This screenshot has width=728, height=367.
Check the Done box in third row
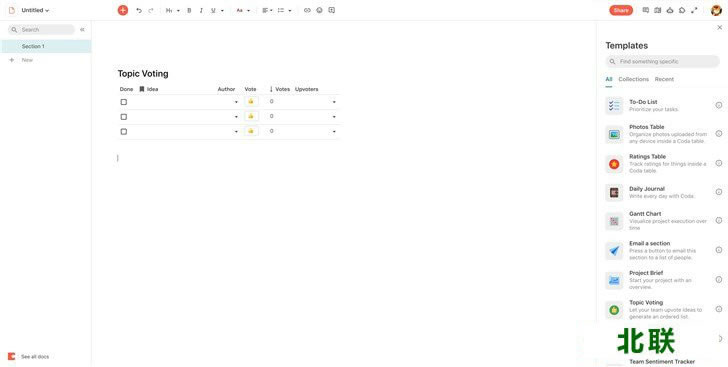coord(124,131)
